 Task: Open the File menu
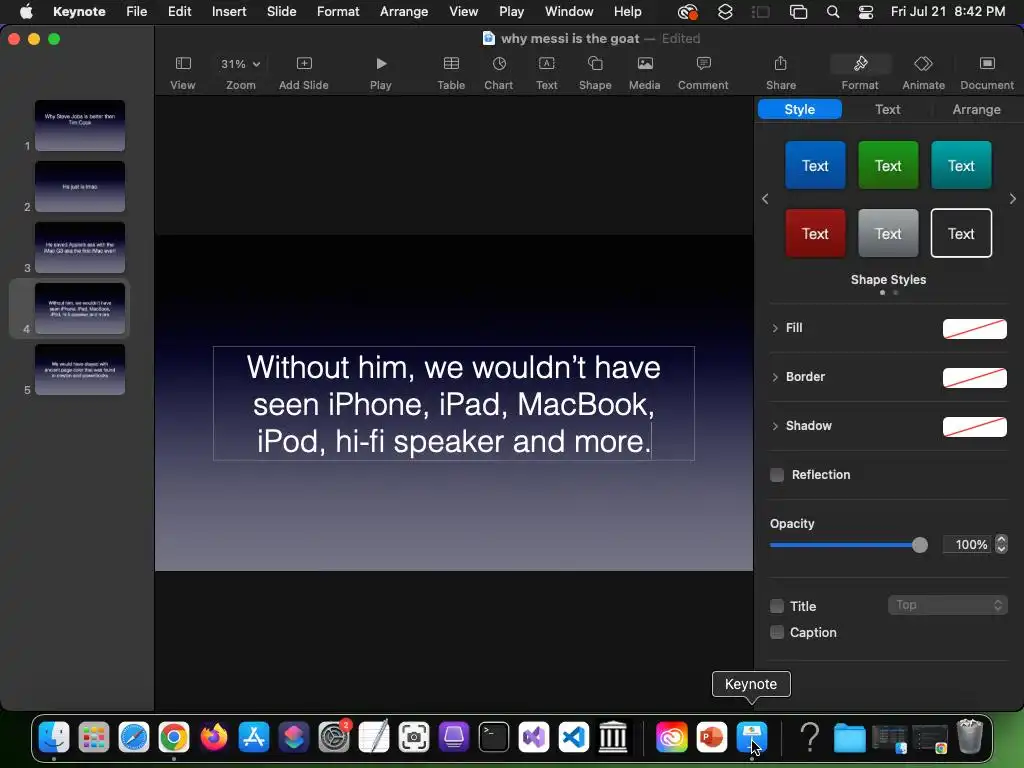pos(136,12)
